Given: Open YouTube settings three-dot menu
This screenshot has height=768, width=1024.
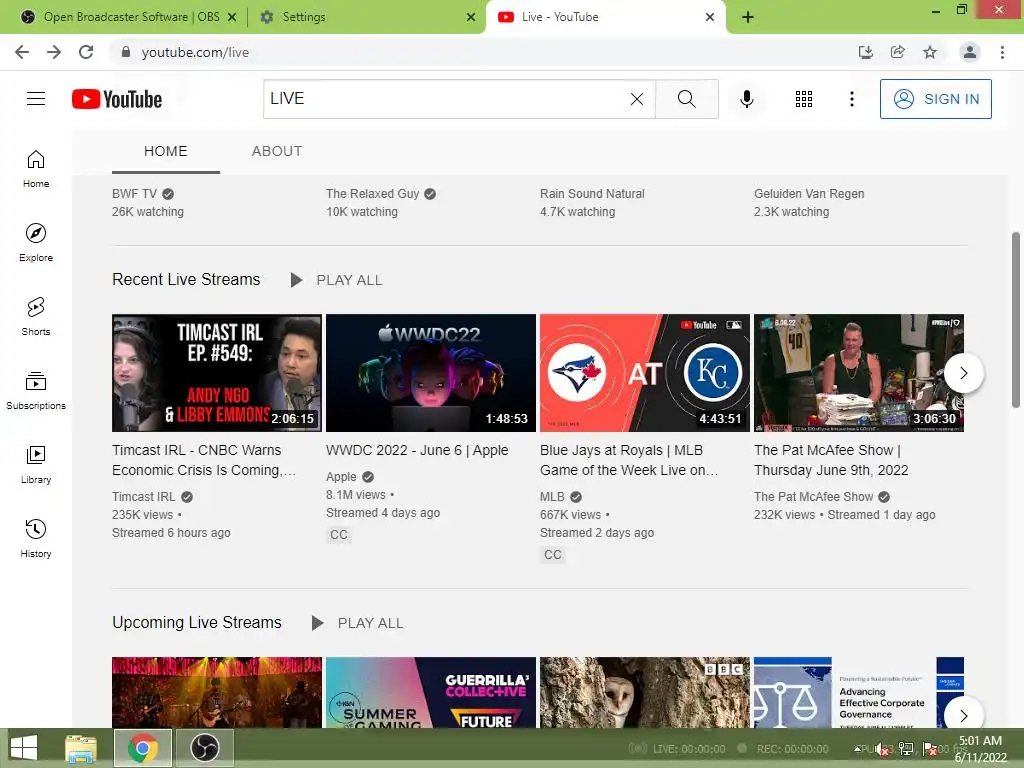Looking at the screenshot, I should tap(852, 99).
